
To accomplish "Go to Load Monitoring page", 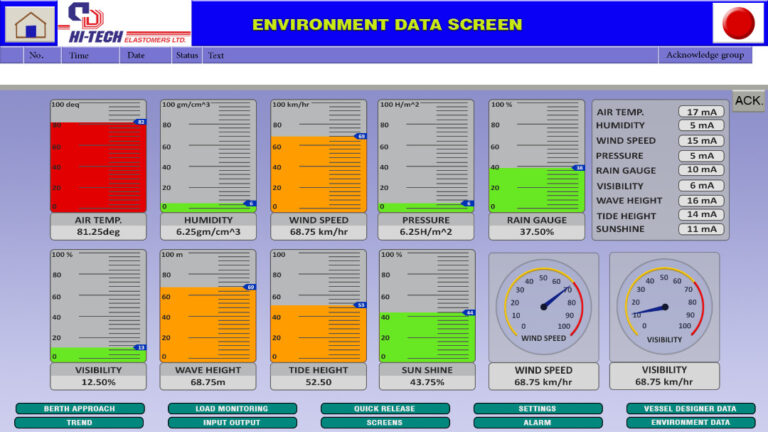I will pos(232,409).
